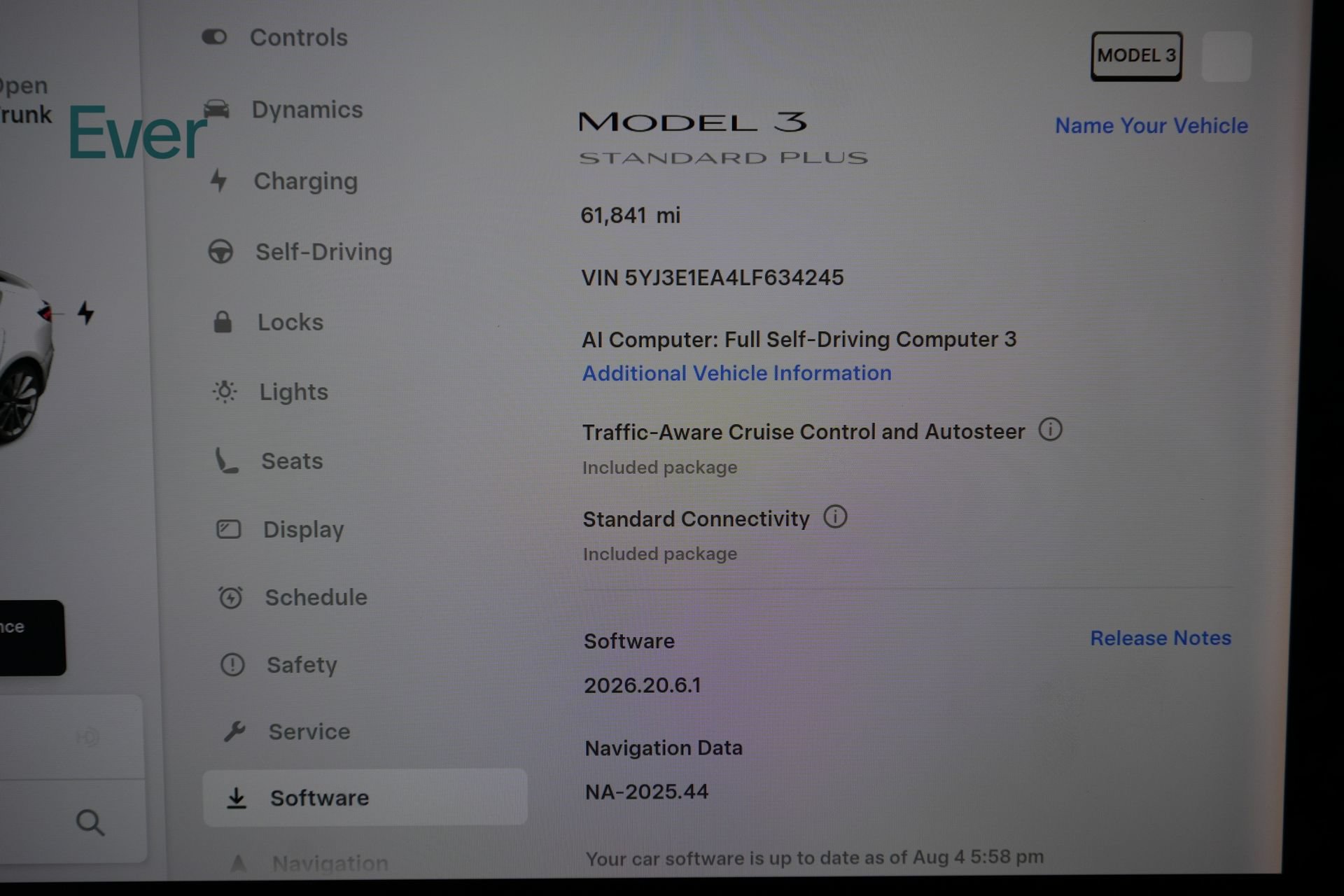Open Navigation settings label

click(x=330, y=863)
